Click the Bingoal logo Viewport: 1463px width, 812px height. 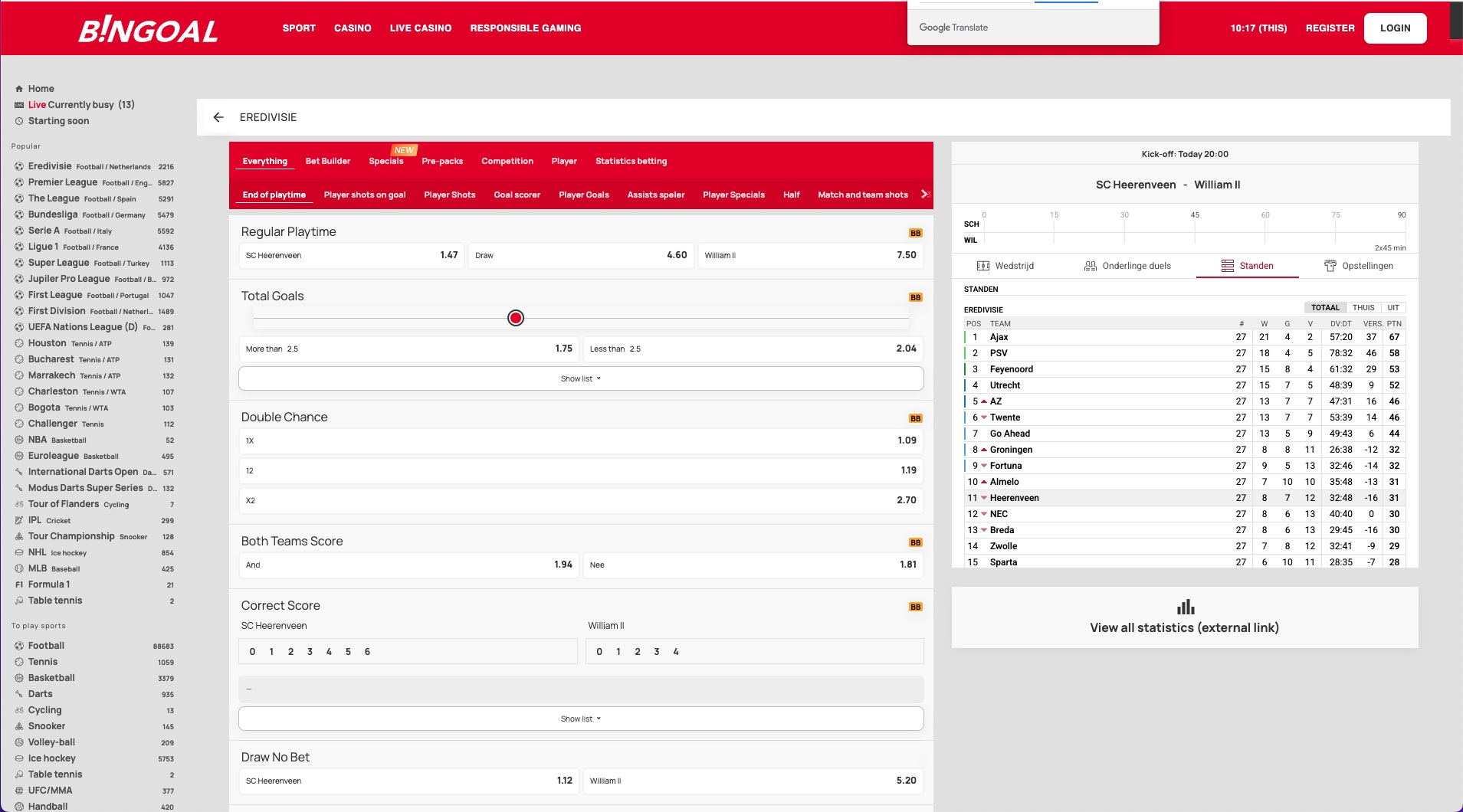click(148, 29)
